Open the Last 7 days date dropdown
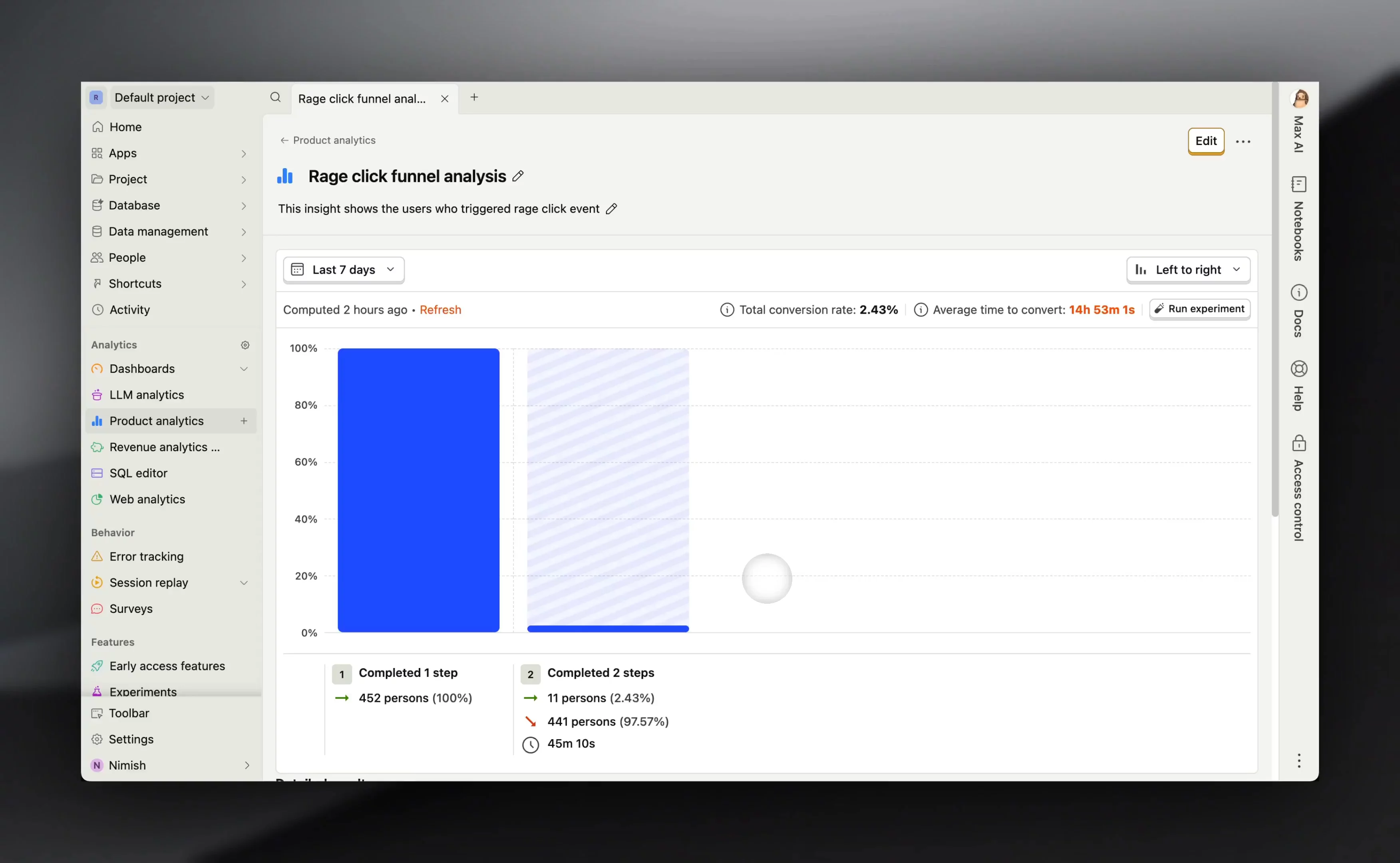Viewport: 1400px width, 863px height. coord(344,269)
